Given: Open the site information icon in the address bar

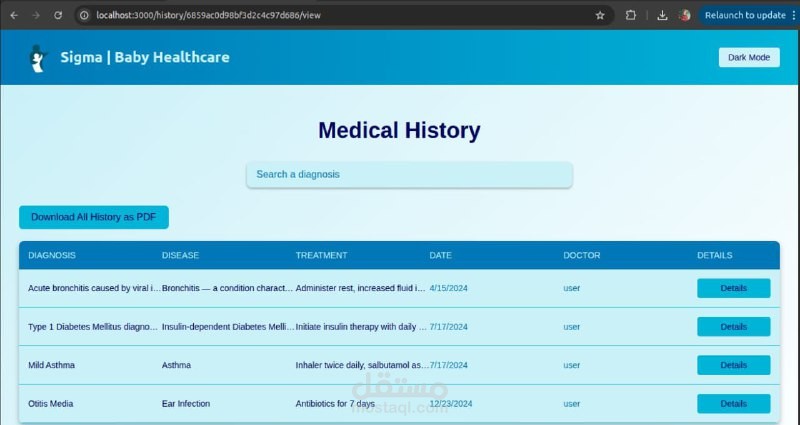Looking at the screenshot, I should pyautogui.click(x=85, y=15).
